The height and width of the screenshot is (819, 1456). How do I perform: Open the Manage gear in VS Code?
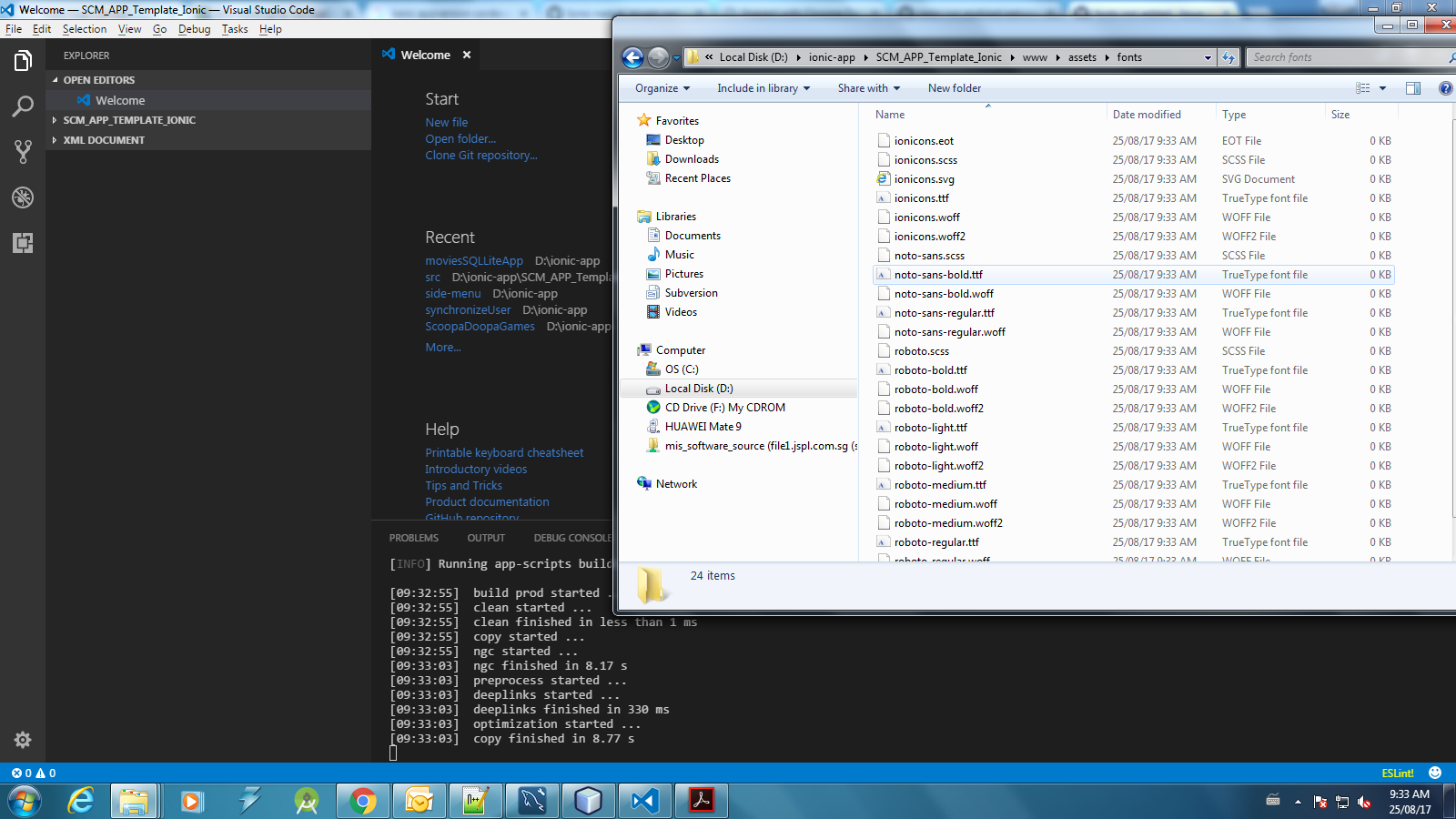(23, 740)
